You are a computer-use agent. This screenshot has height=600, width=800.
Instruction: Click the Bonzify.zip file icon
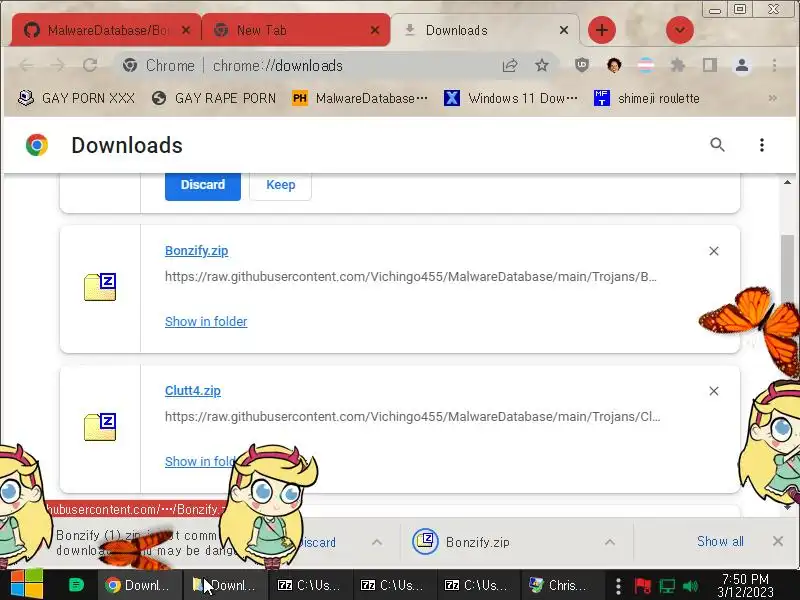100,287
